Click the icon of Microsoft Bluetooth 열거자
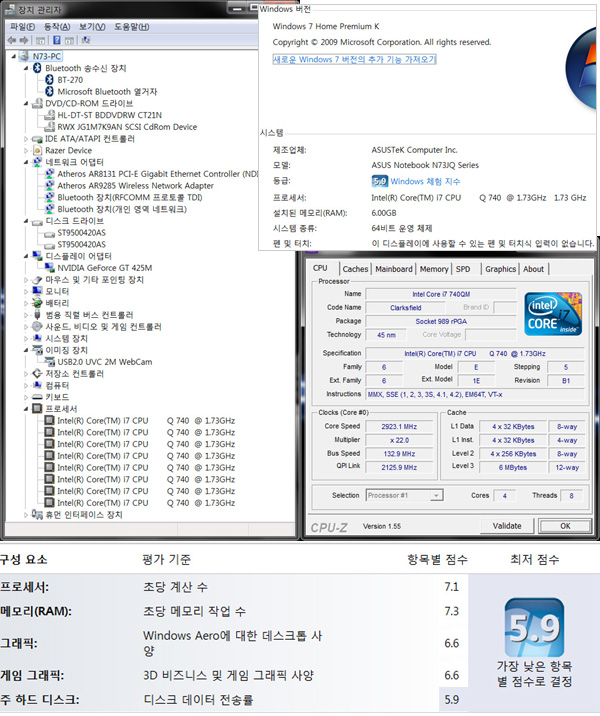This screenshot has width=600, height=716. click(x=49, y=92)
